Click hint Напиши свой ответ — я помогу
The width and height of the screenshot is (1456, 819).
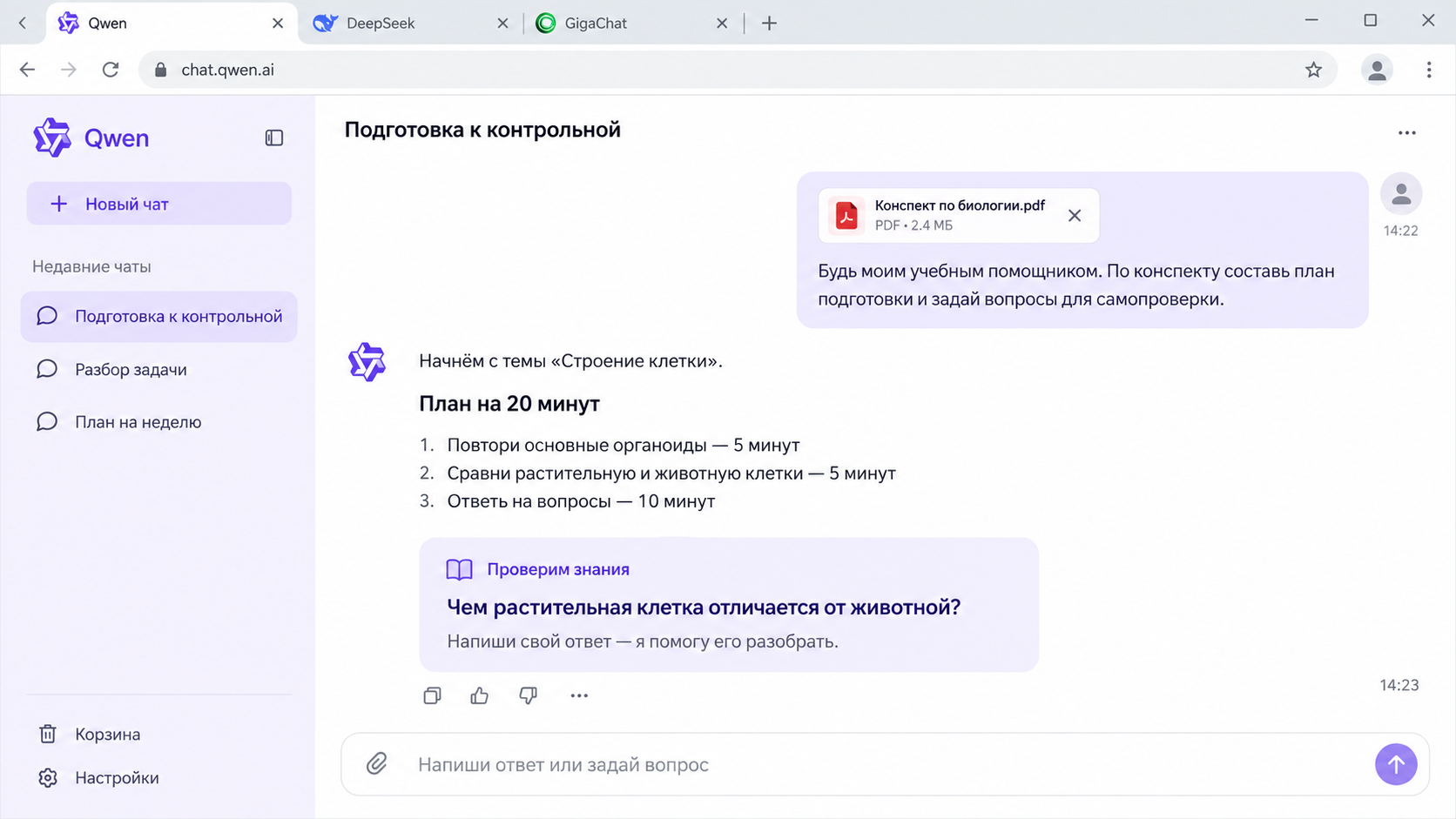pyautogui.click(x=643, y=641)
